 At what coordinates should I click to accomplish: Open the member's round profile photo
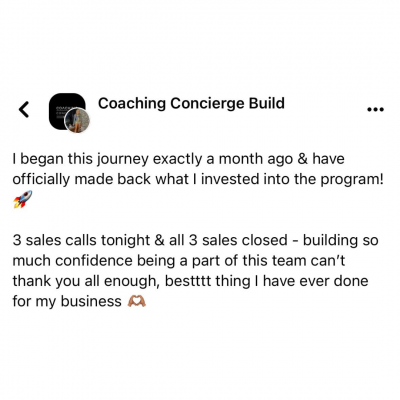[79, 121]
